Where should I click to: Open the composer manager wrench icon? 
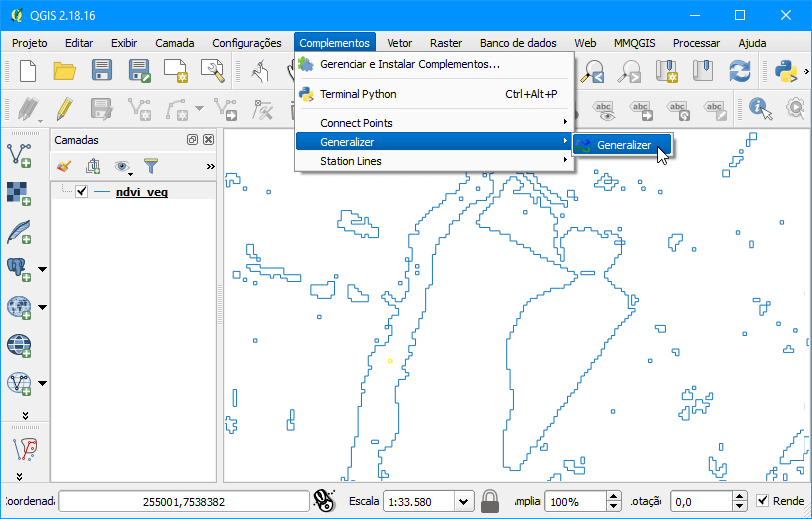tap(212, 71)
